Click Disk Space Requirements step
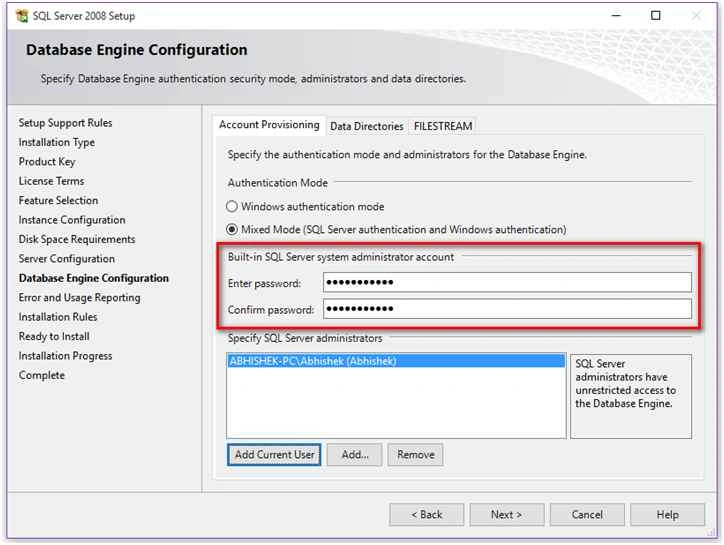The width and height of the screenshot is (724, 545). pos(77,239)
